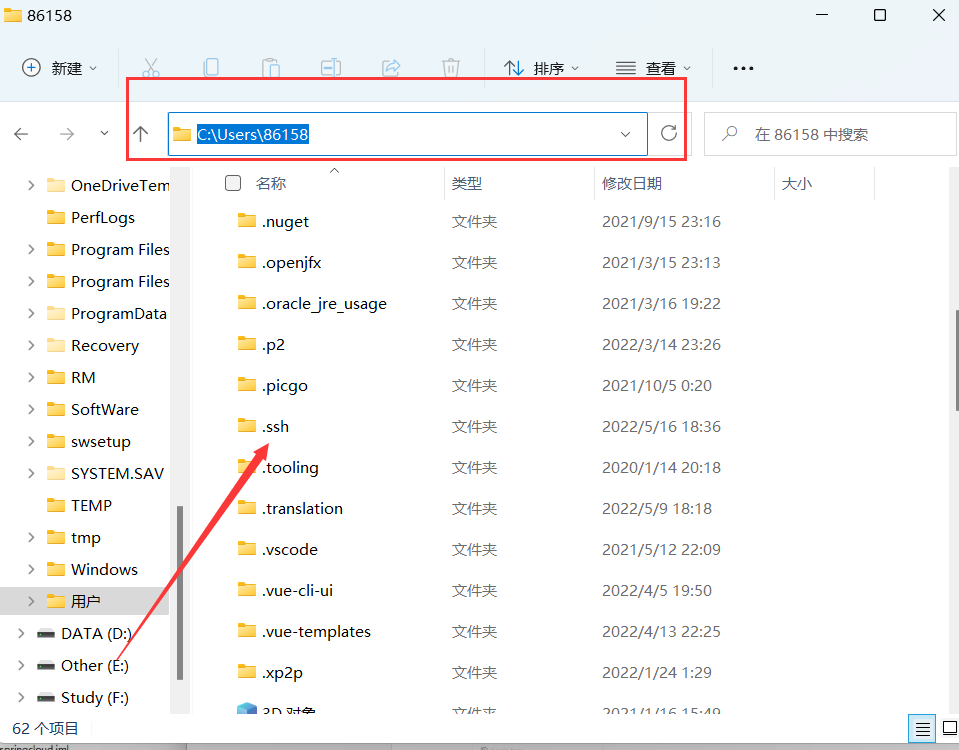The width and height of the screenshot is (959, 750).
Task: Expand the ProgramData tree node
Action: click(x=31, y=313)
